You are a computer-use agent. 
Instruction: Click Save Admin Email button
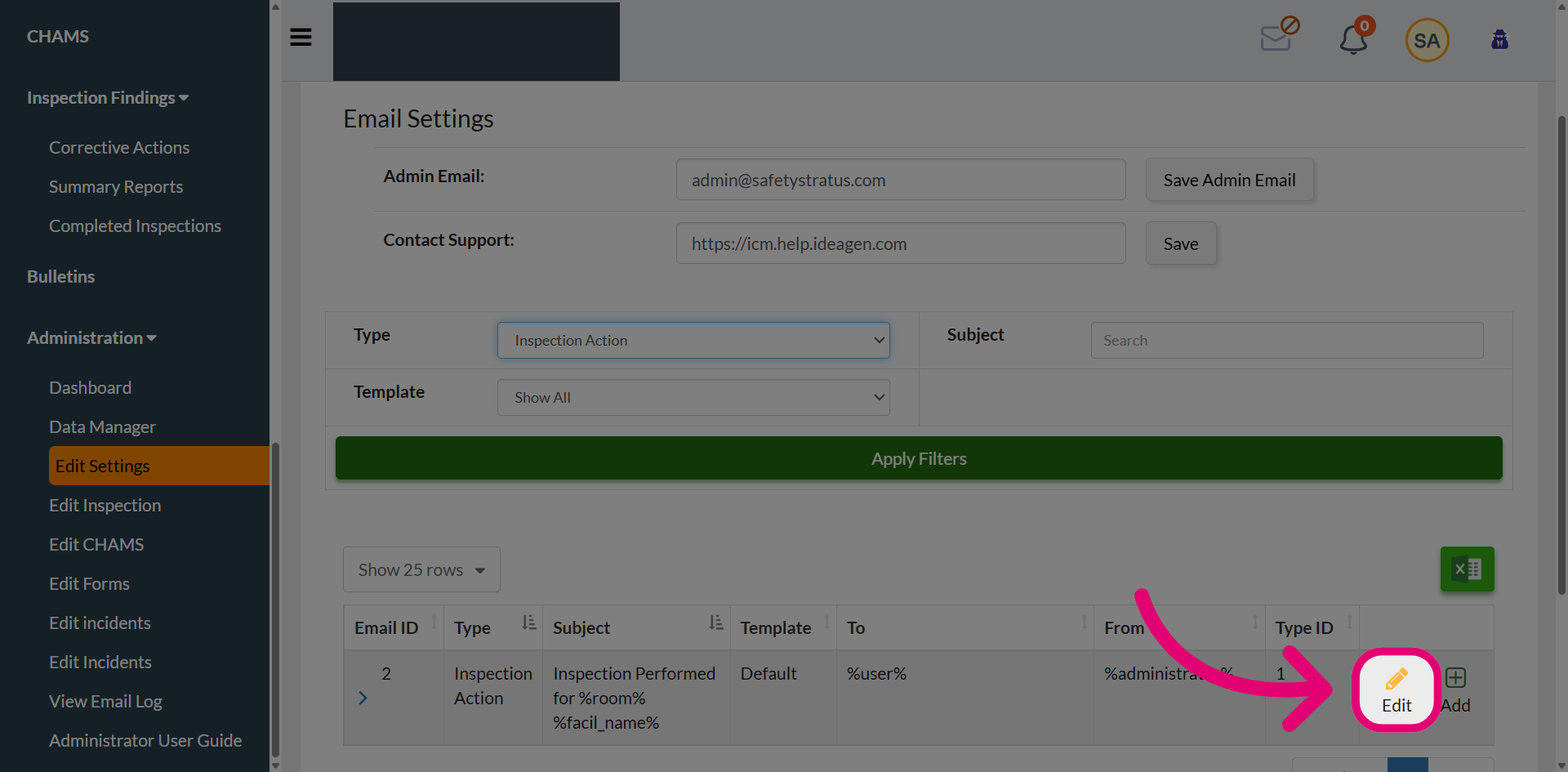point(1229,180)
